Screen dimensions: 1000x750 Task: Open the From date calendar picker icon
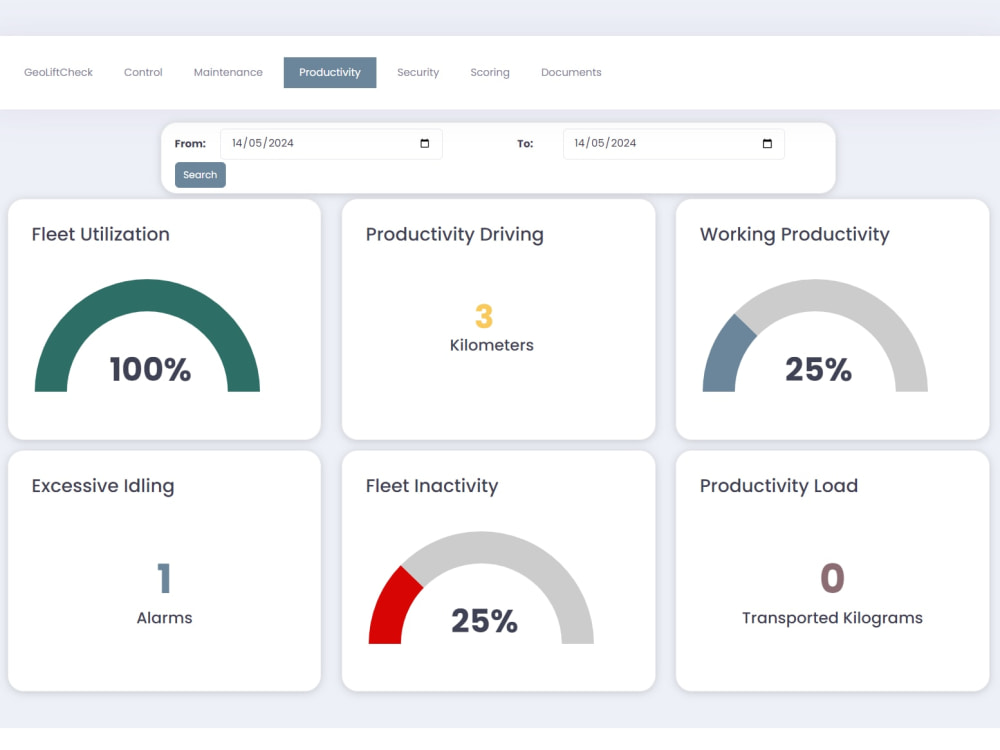coord(425,143)
